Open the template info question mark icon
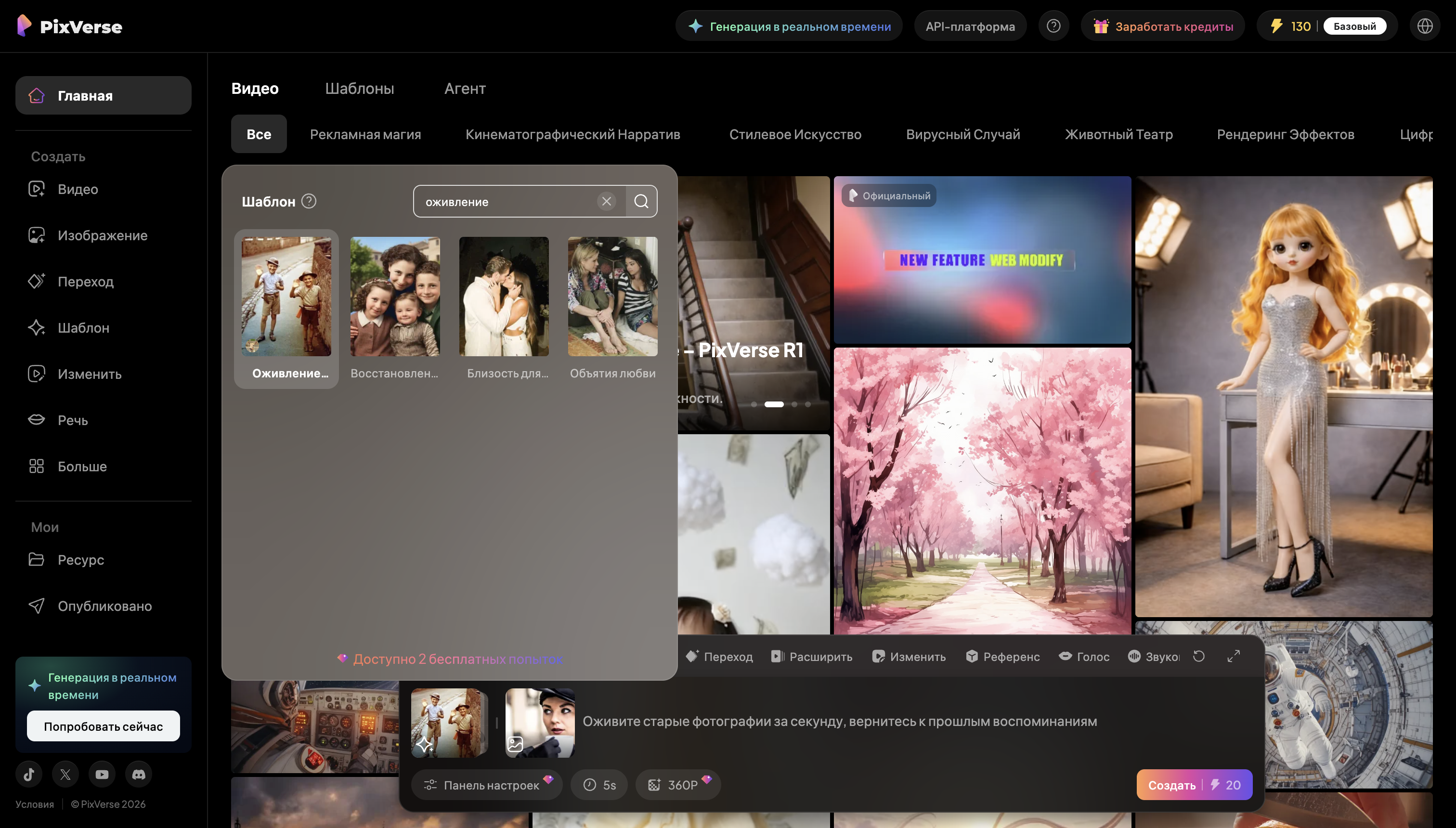The height and width of the screenshot is (828, 1456). tap(309, 201)
